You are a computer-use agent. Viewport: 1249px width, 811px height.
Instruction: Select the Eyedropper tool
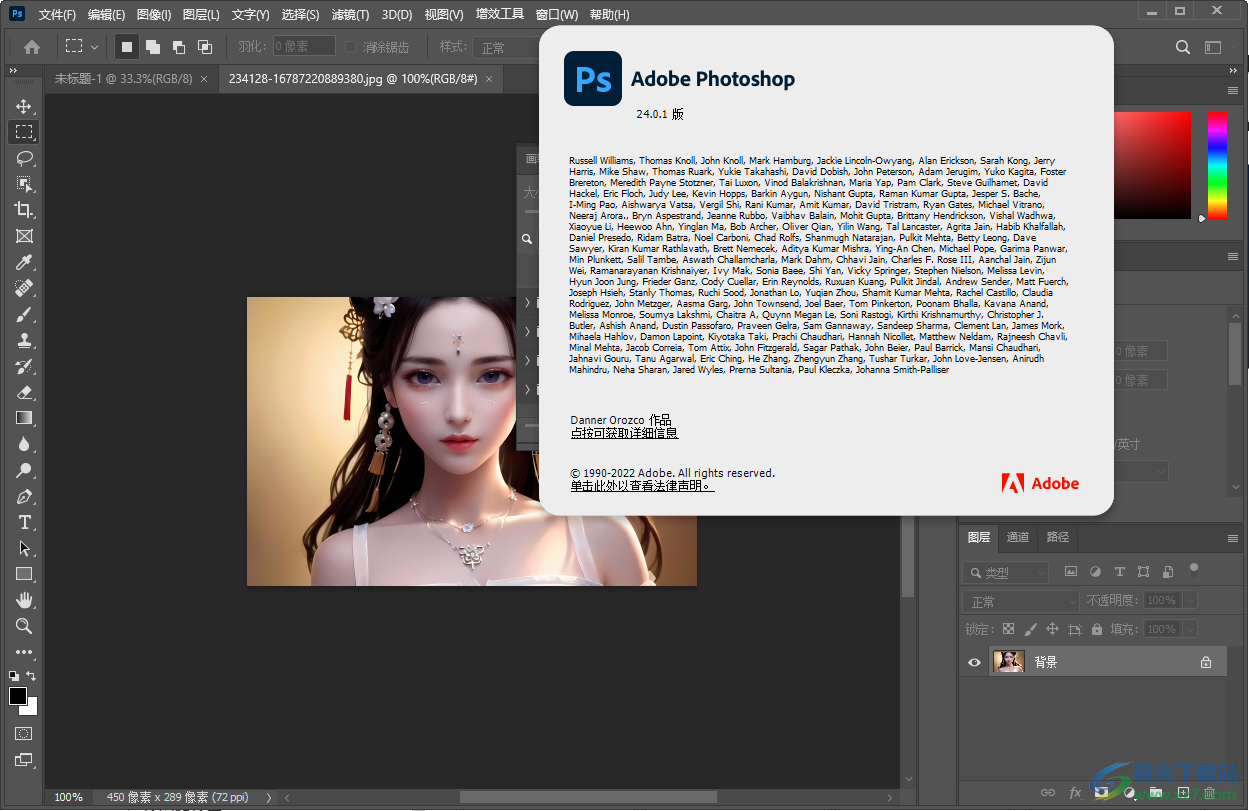click(24, 262)
